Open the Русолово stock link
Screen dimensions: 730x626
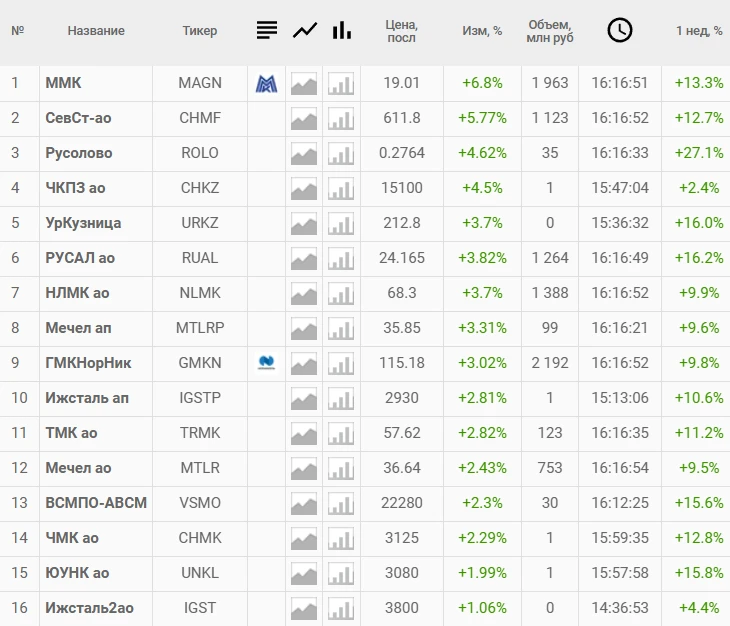coord(79,153)
